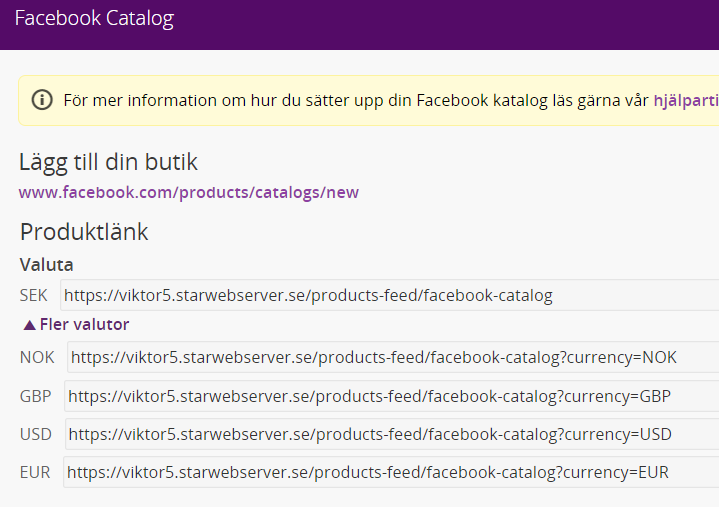Viewport: 719px width, 507px height.
Task: Select the EUR currency feed URL field
Action: 391,472
